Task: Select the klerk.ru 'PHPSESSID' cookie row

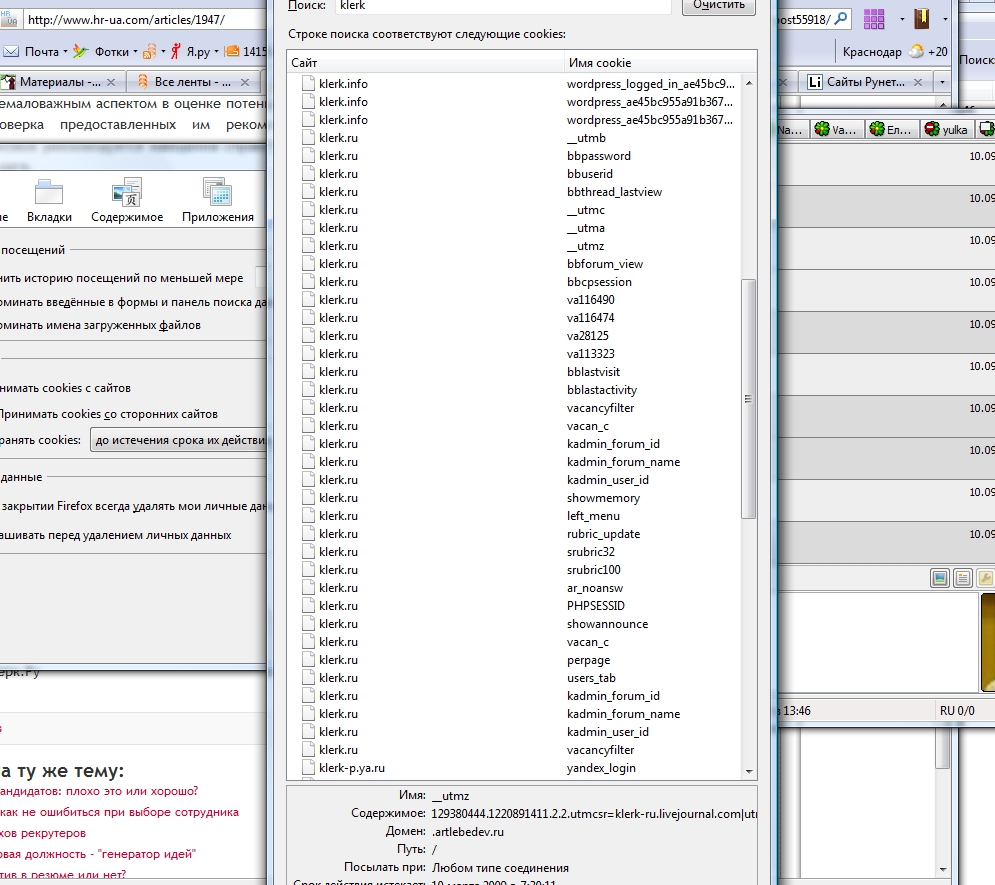Action: (514, 606)
